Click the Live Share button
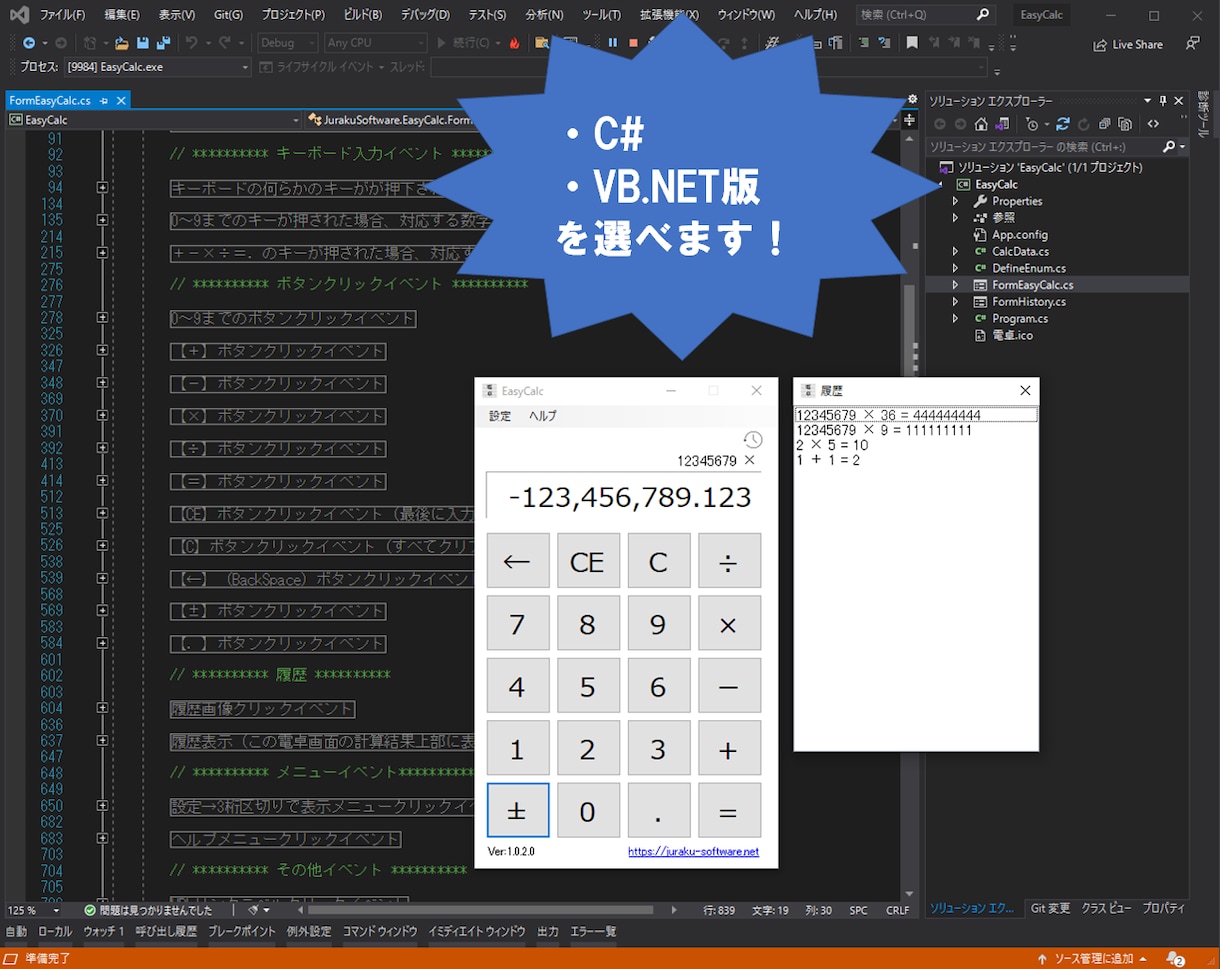 (x=1128, y=44)
